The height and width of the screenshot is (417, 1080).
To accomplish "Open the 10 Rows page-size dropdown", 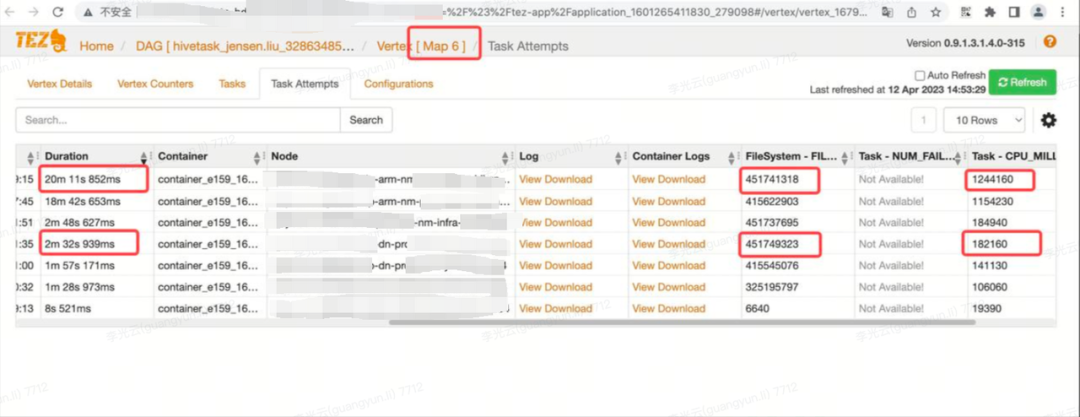I will coord(984,121).
